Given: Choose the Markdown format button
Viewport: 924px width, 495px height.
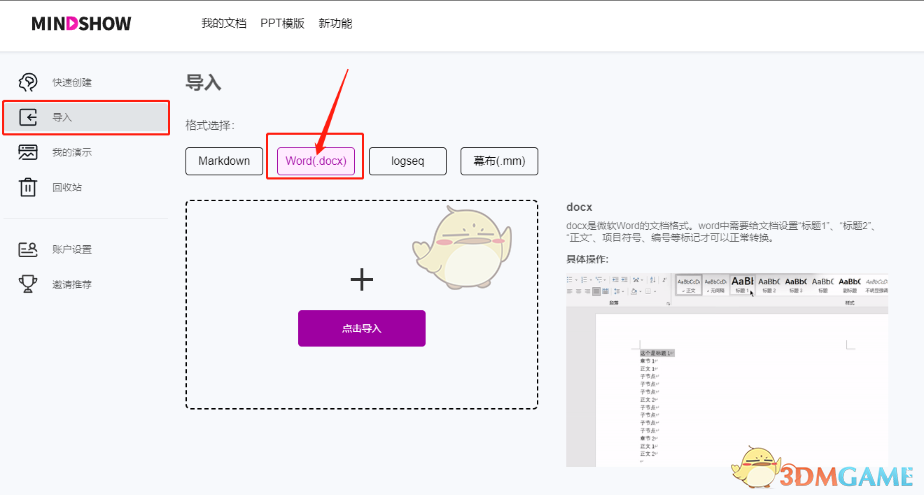Looking at the screenshot, I should pos(224,161).
